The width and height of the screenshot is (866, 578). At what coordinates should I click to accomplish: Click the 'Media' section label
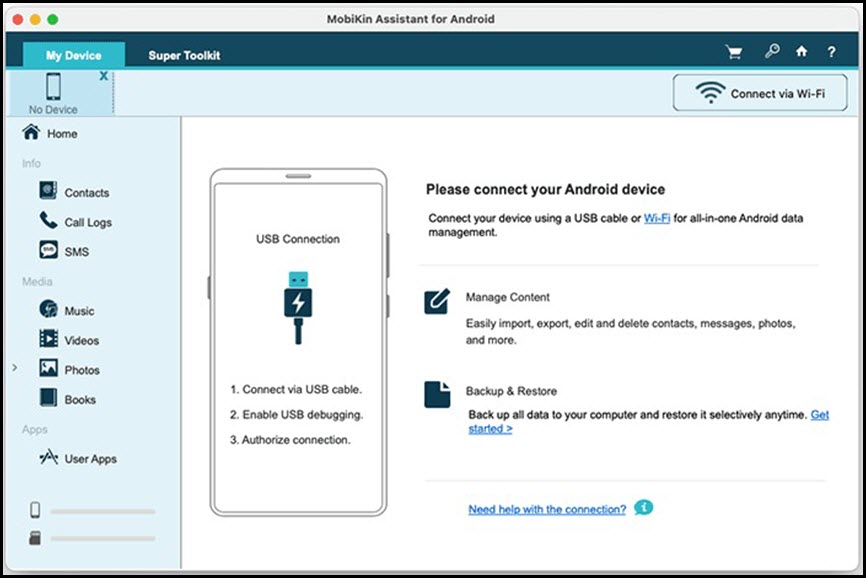pyautogui.click(x=38, y=281)
